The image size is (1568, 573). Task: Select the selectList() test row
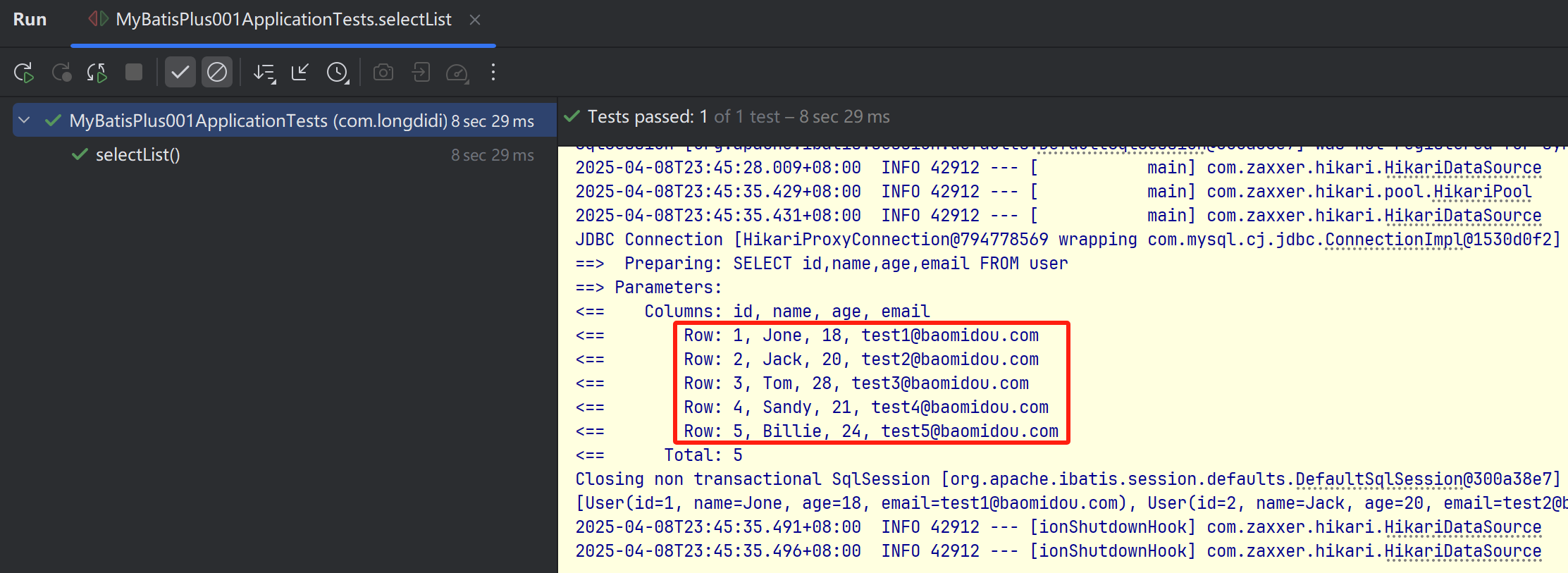(285, 154)
